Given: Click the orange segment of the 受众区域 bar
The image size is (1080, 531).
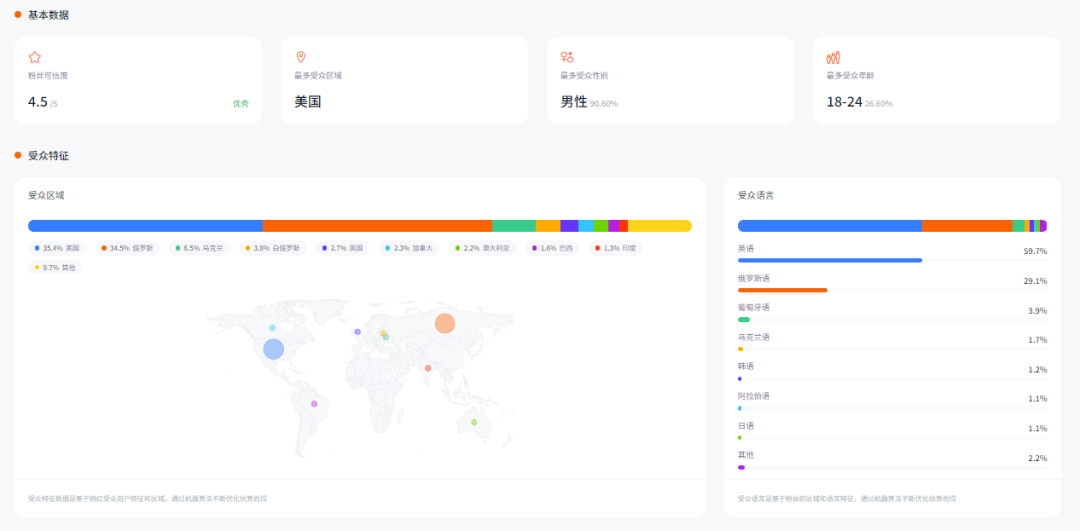Looking at the screenshot, I should tap(377, 226).
